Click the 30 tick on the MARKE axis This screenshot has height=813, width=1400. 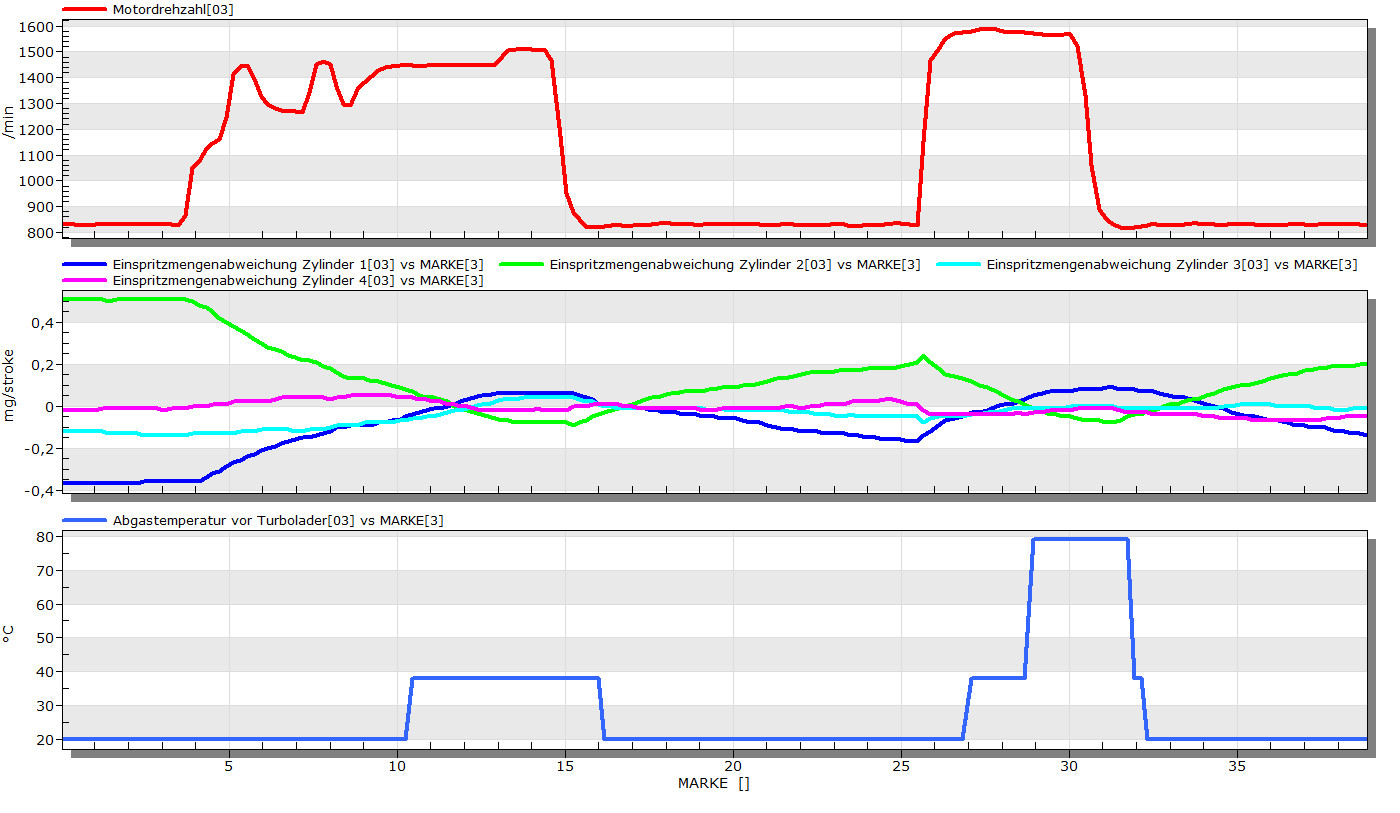pos(1070,764)
